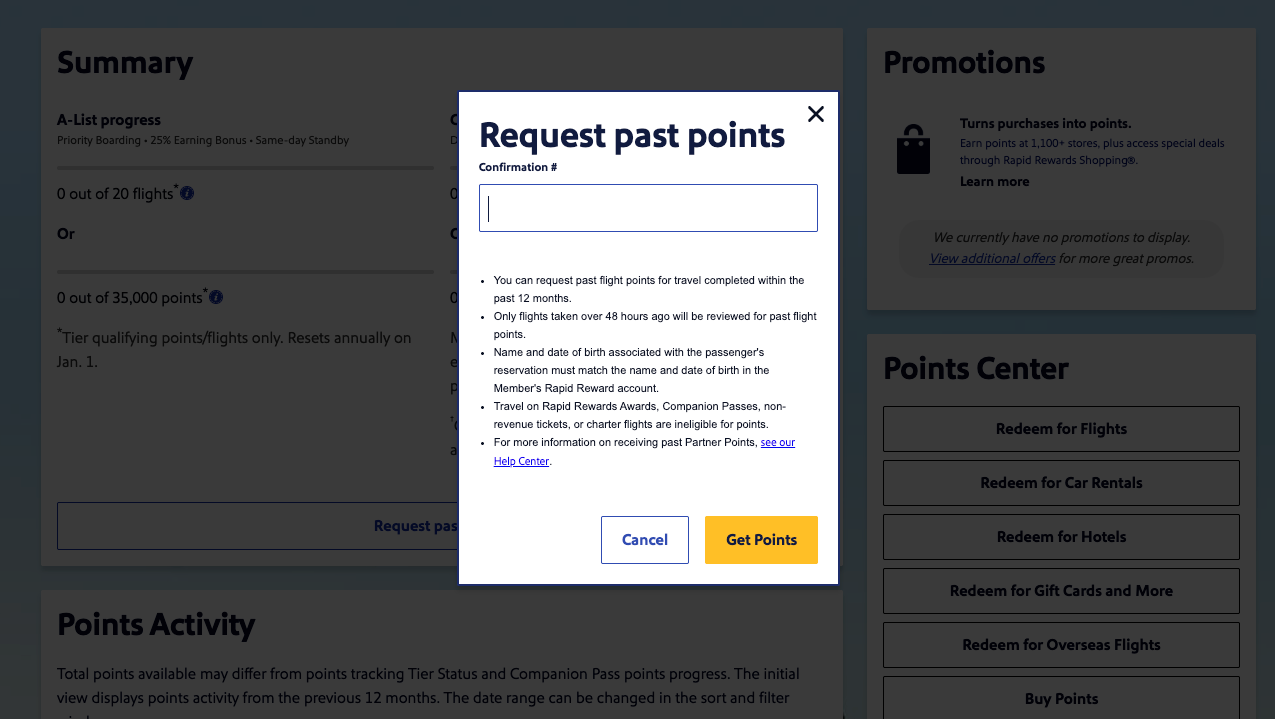
Task: Click Learn more about Rapid Rewards Shopping
Action: point(994,181)
